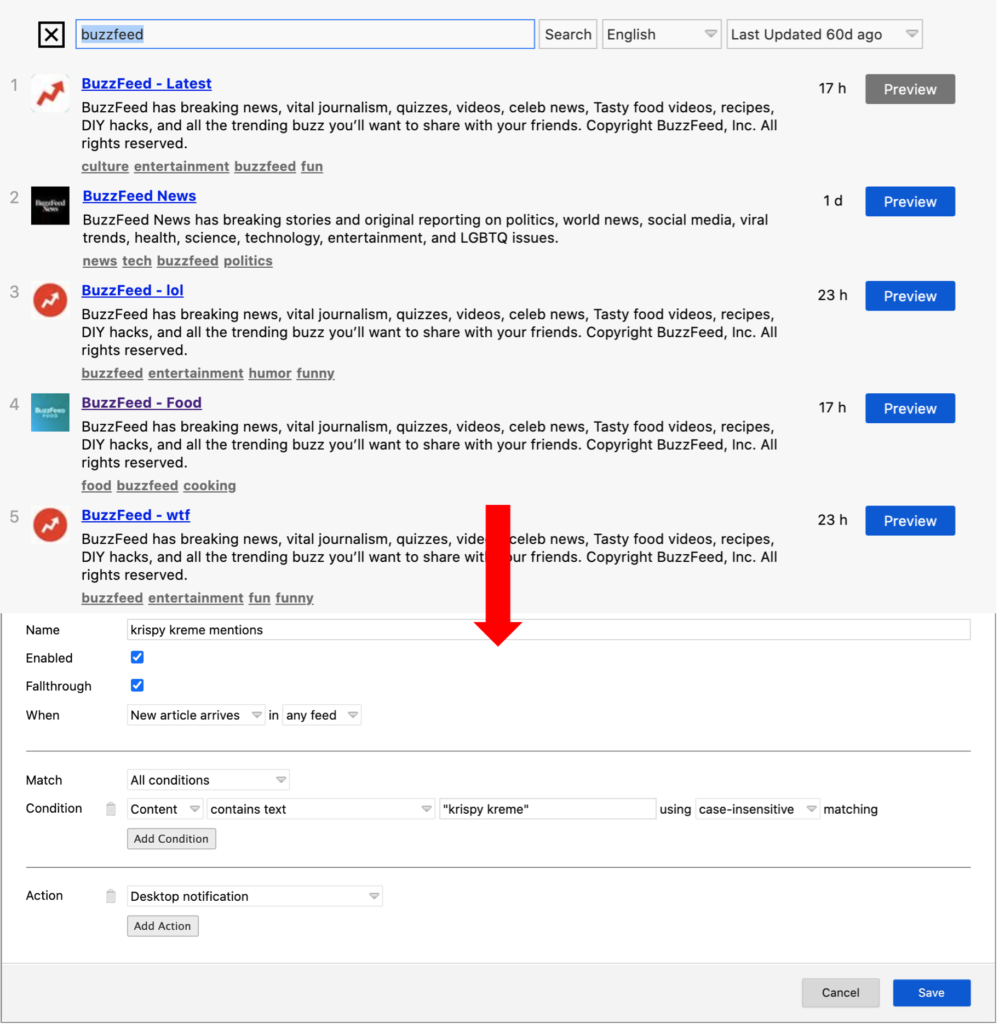Click the BuzzFeed - wtf red icon

coord(50,524)
